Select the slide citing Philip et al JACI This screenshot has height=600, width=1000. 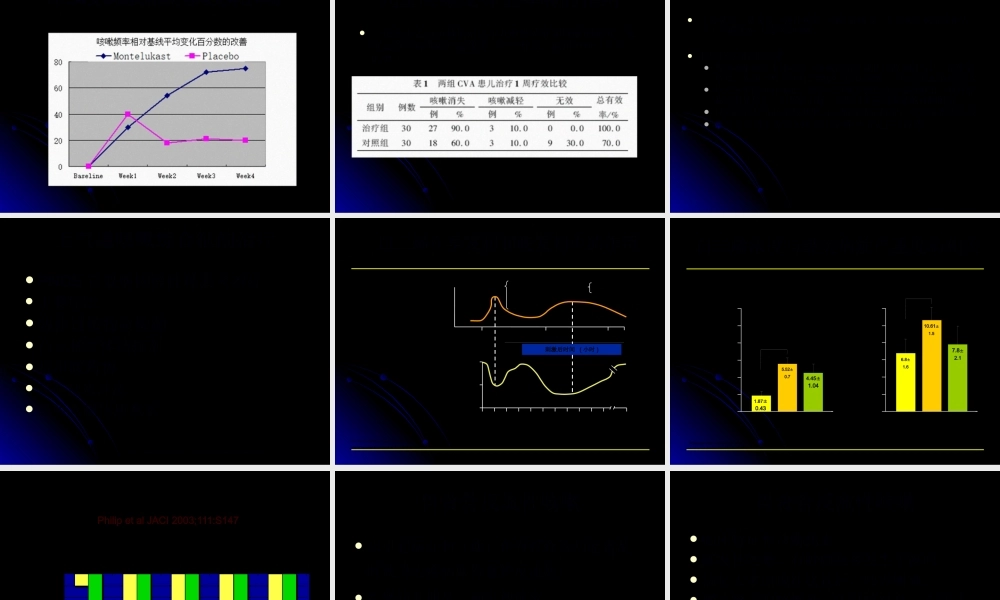point(165,535)
